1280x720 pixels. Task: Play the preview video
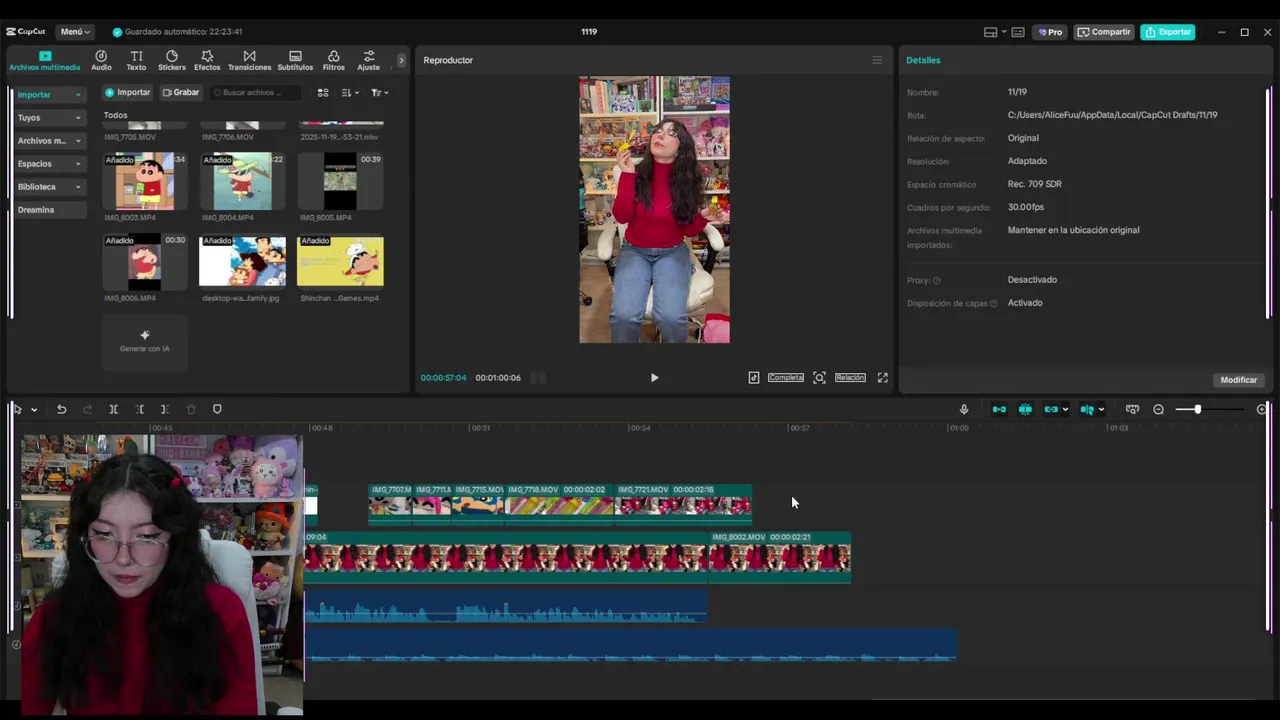point(654,378)
